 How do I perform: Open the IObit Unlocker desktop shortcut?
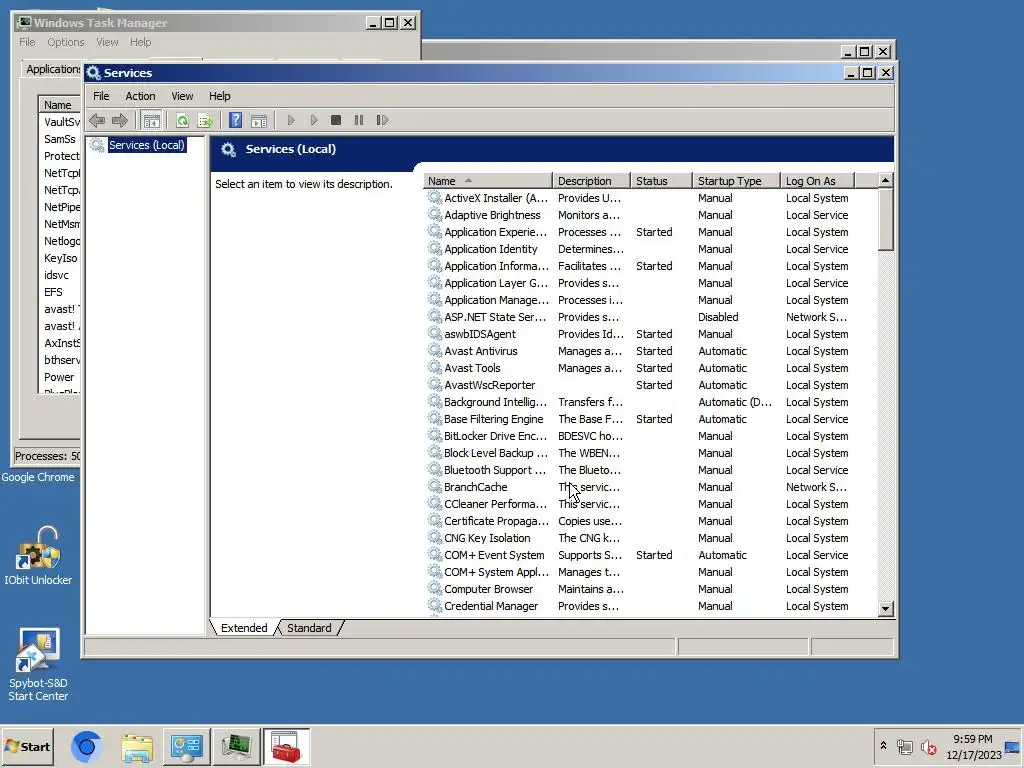[x=38, y=556]
